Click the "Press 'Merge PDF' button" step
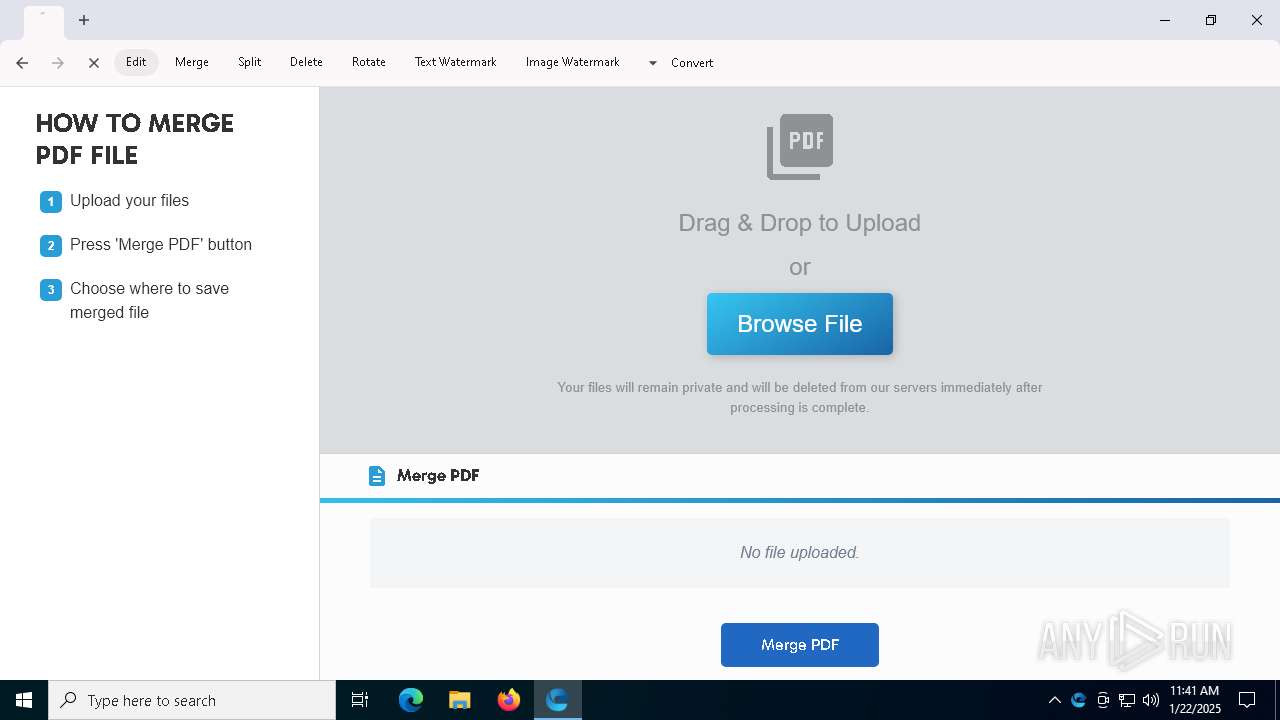1280x720 pixels. point(160,245)
